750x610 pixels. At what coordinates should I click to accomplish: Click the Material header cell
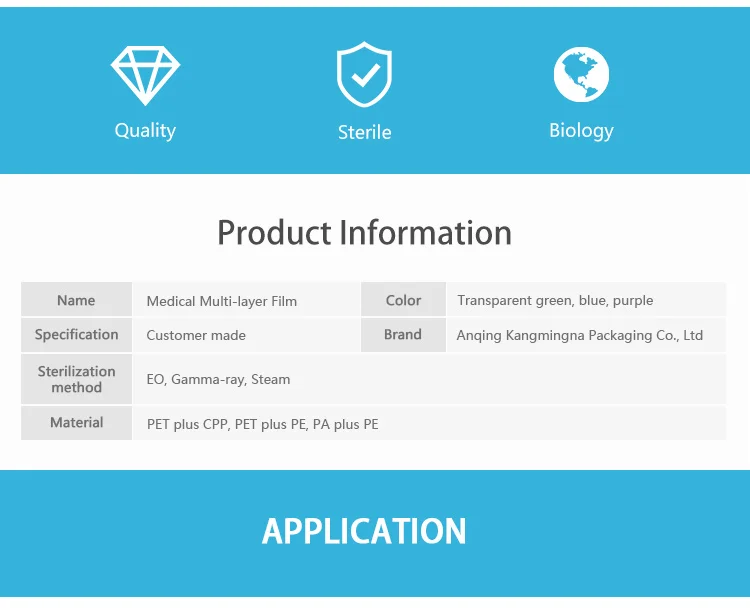[77, 423]
